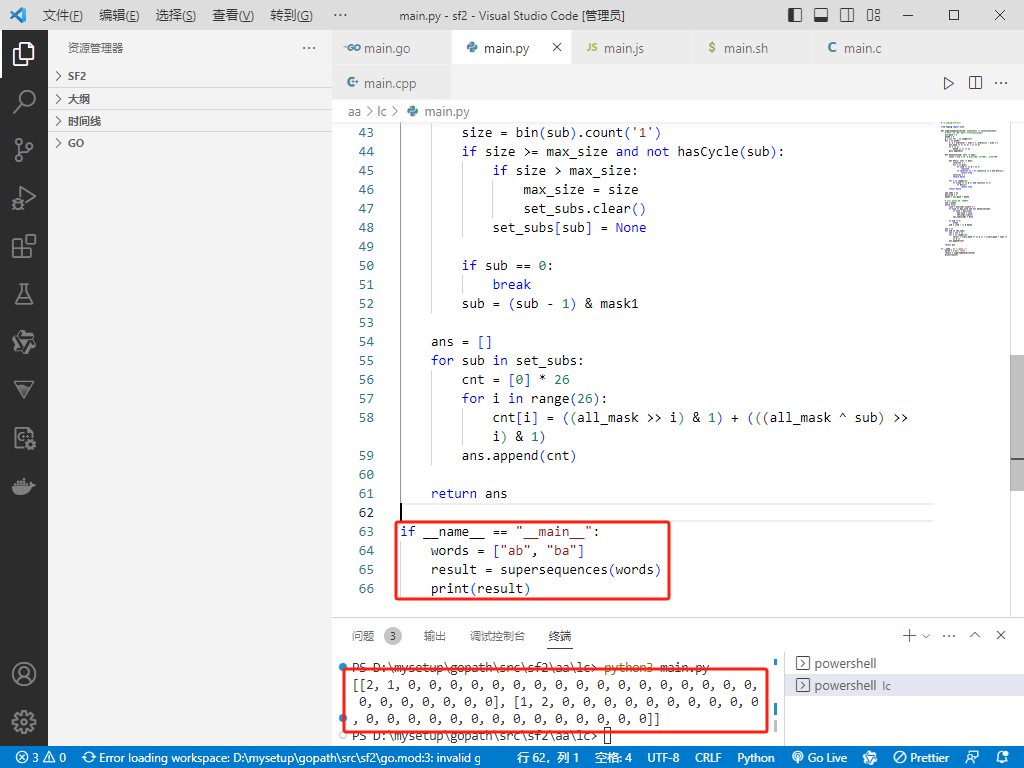Expand the SF2 folder section

pyautogui.click(x=190, y=76)
